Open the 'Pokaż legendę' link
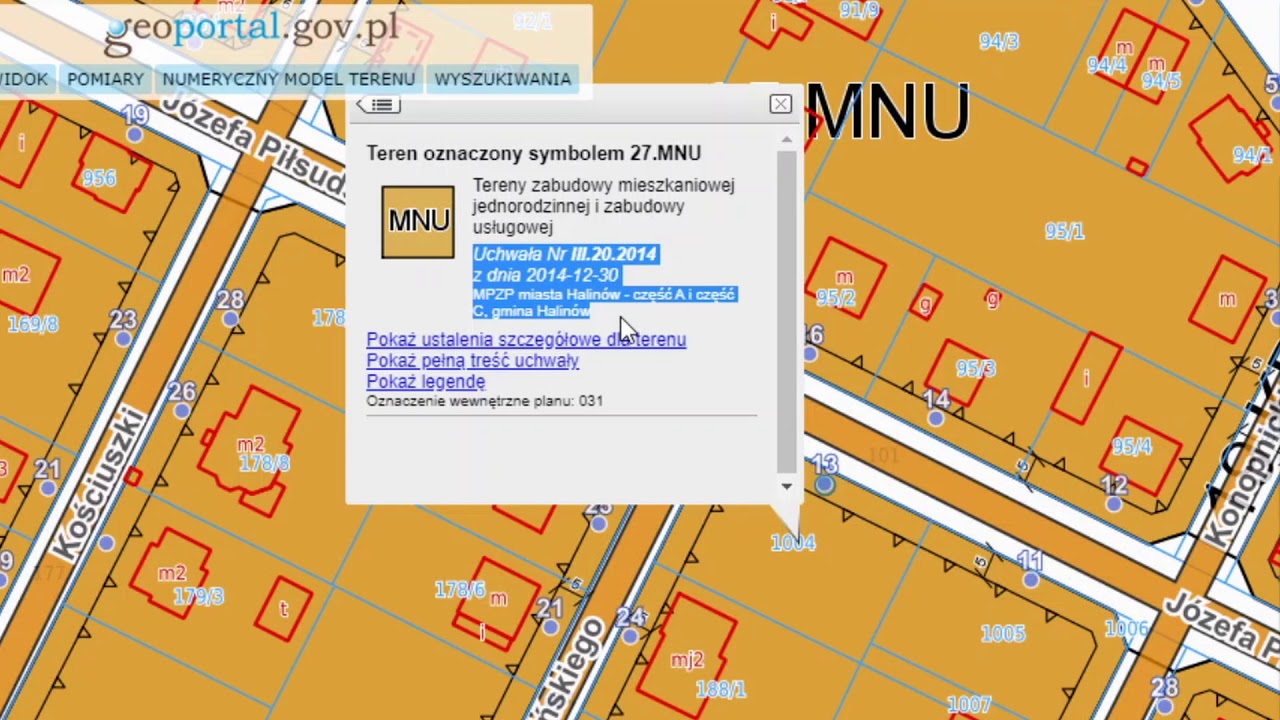Screen dimensions: 1280x720 425,382
